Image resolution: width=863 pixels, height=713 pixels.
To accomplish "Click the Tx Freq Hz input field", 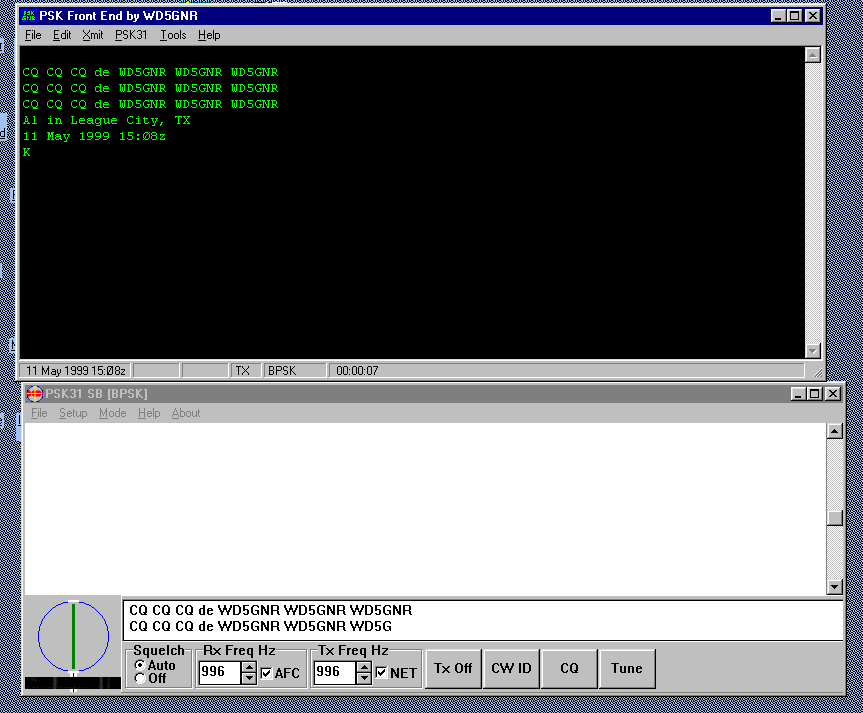I will point(335,673).
